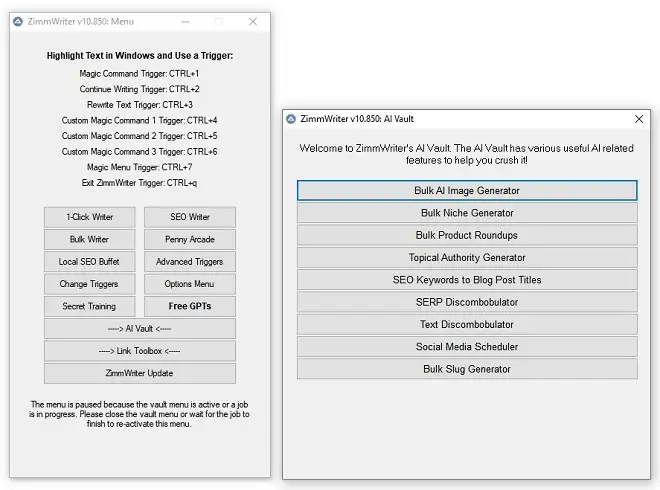Click the ZimmWriter Menu window app icon

(18, 21)
